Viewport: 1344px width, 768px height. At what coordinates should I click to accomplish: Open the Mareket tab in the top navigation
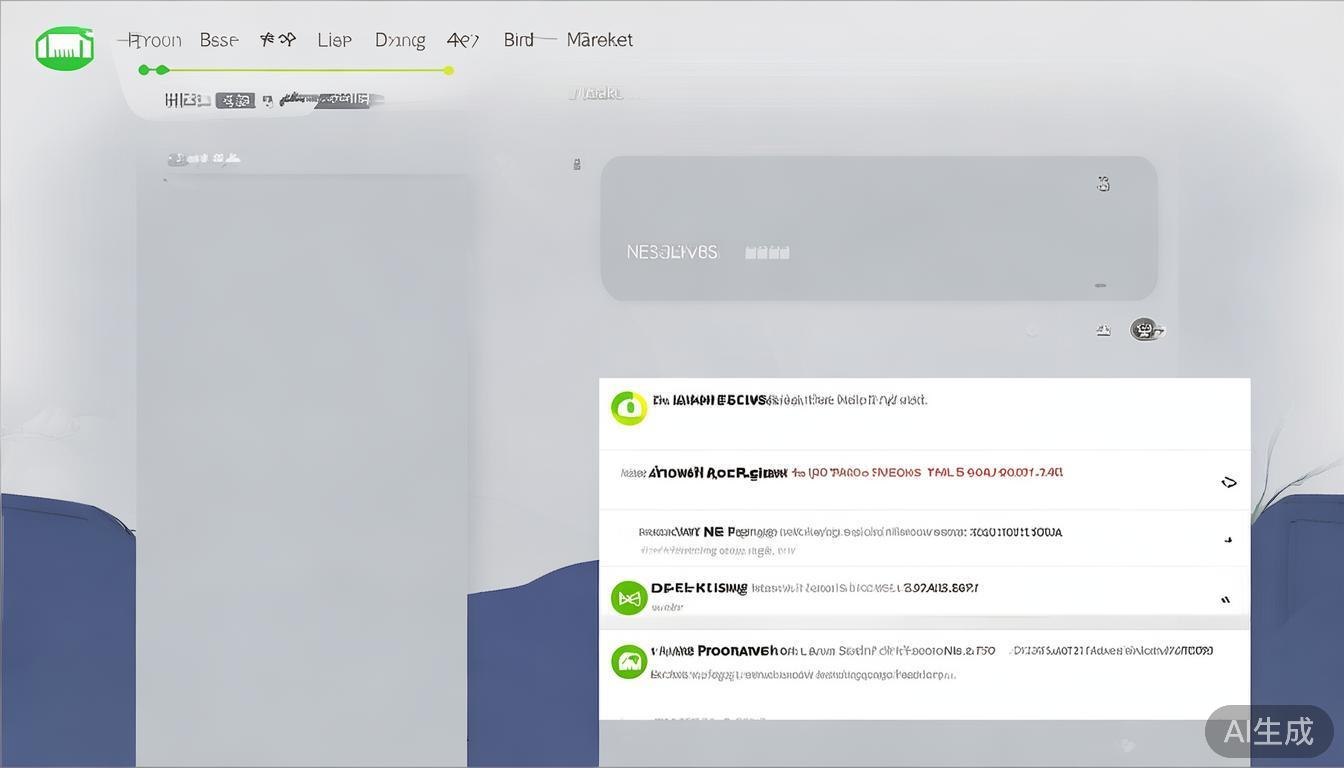point(599,40)
